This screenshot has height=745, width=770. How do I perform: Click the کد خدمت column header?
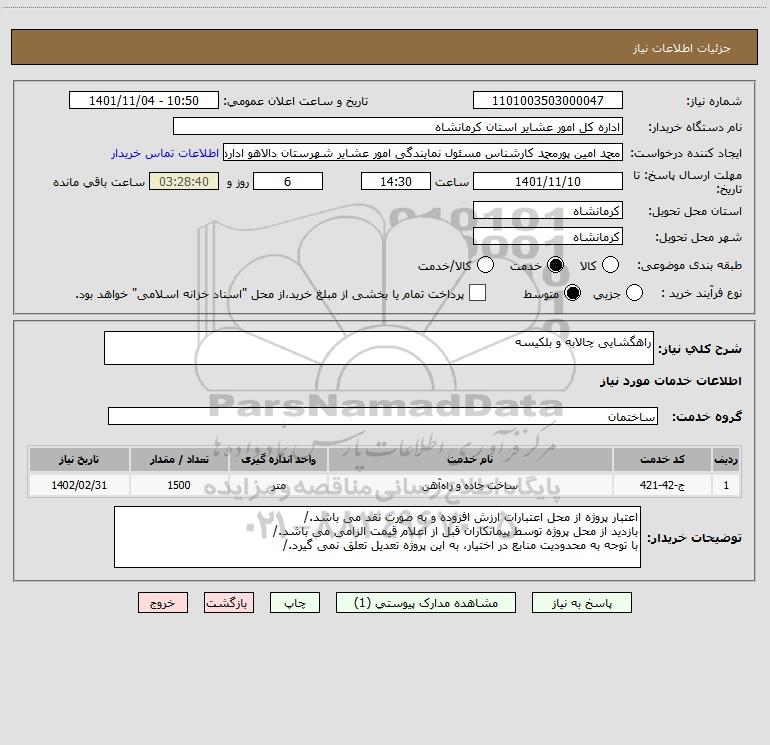[662, 459]
